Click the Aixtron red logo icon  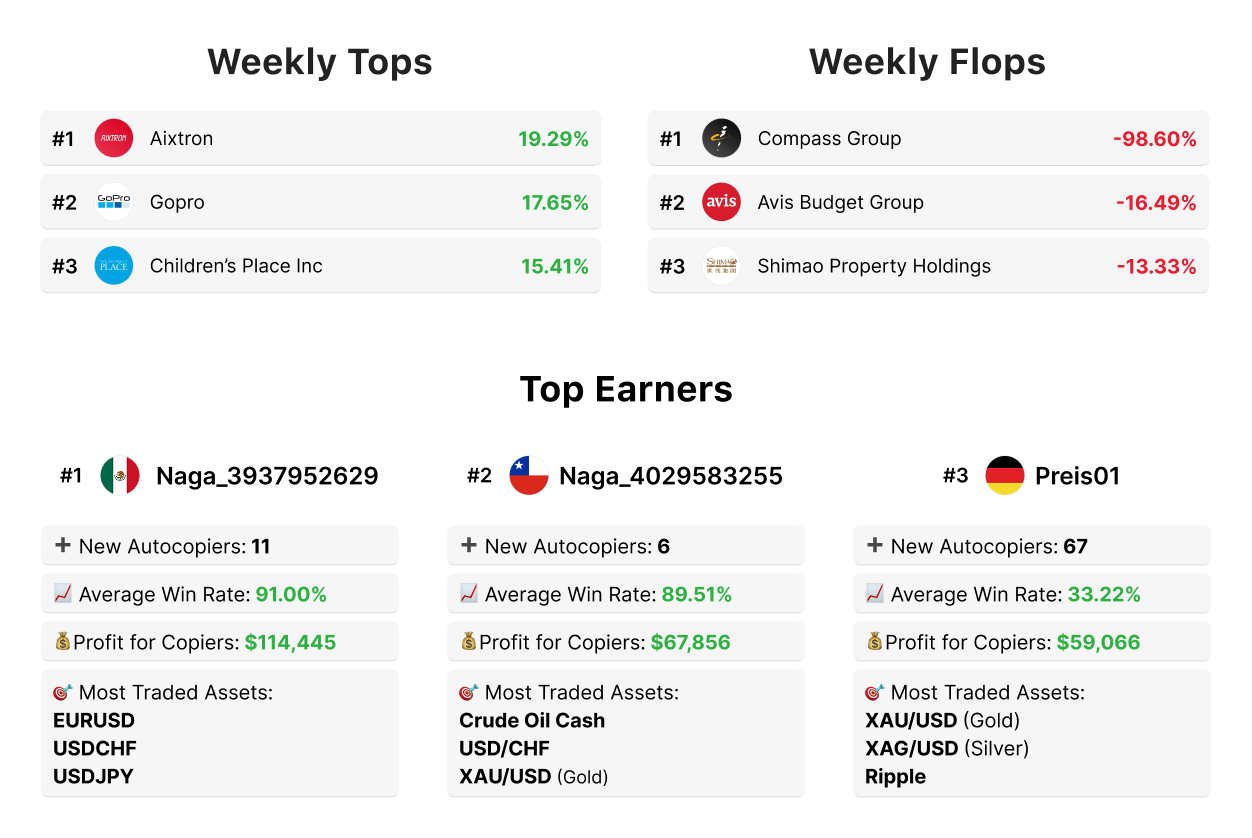(x=114, y=138)
